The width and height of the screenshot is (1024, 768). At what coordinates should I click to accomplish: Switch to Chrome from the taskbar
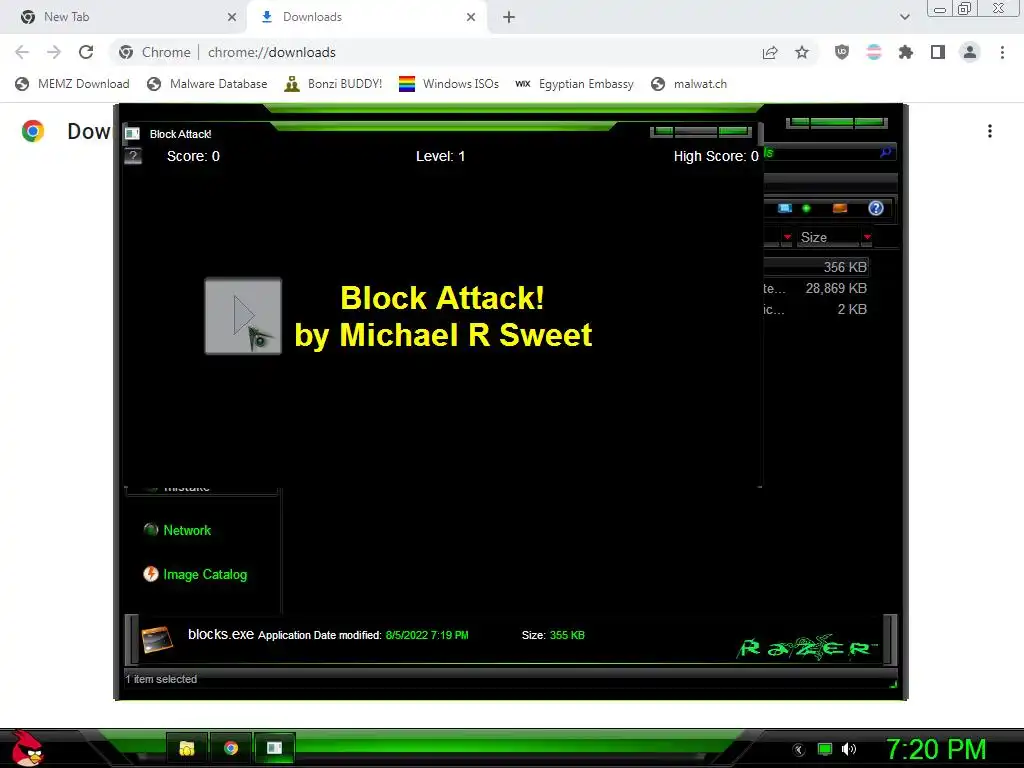[231, 748]
